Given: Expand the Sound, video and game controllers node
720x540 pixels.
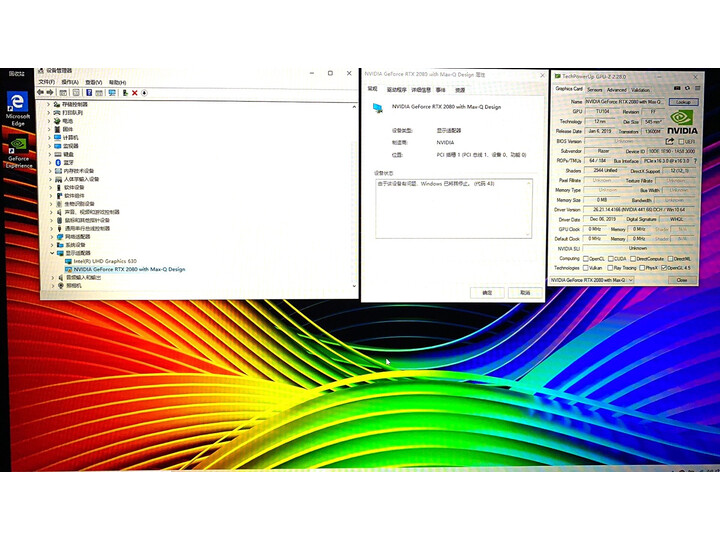Looking at the screenshot, I should point(51,212).
